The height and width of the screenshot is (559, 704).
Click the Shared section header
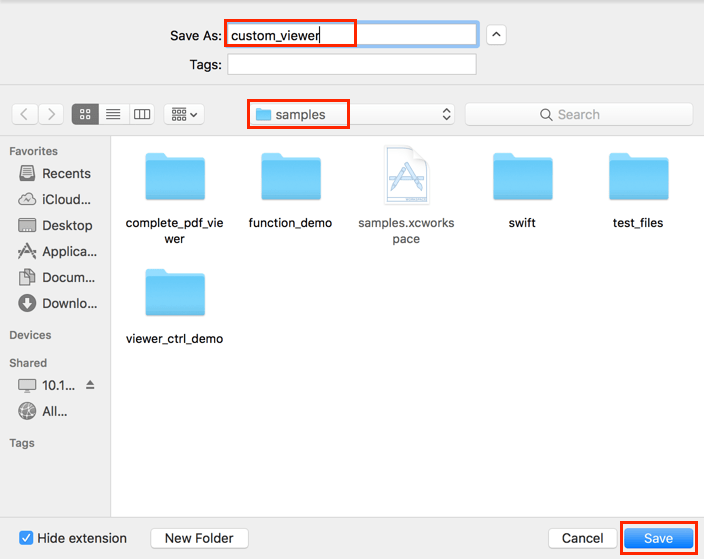(28, 363)
